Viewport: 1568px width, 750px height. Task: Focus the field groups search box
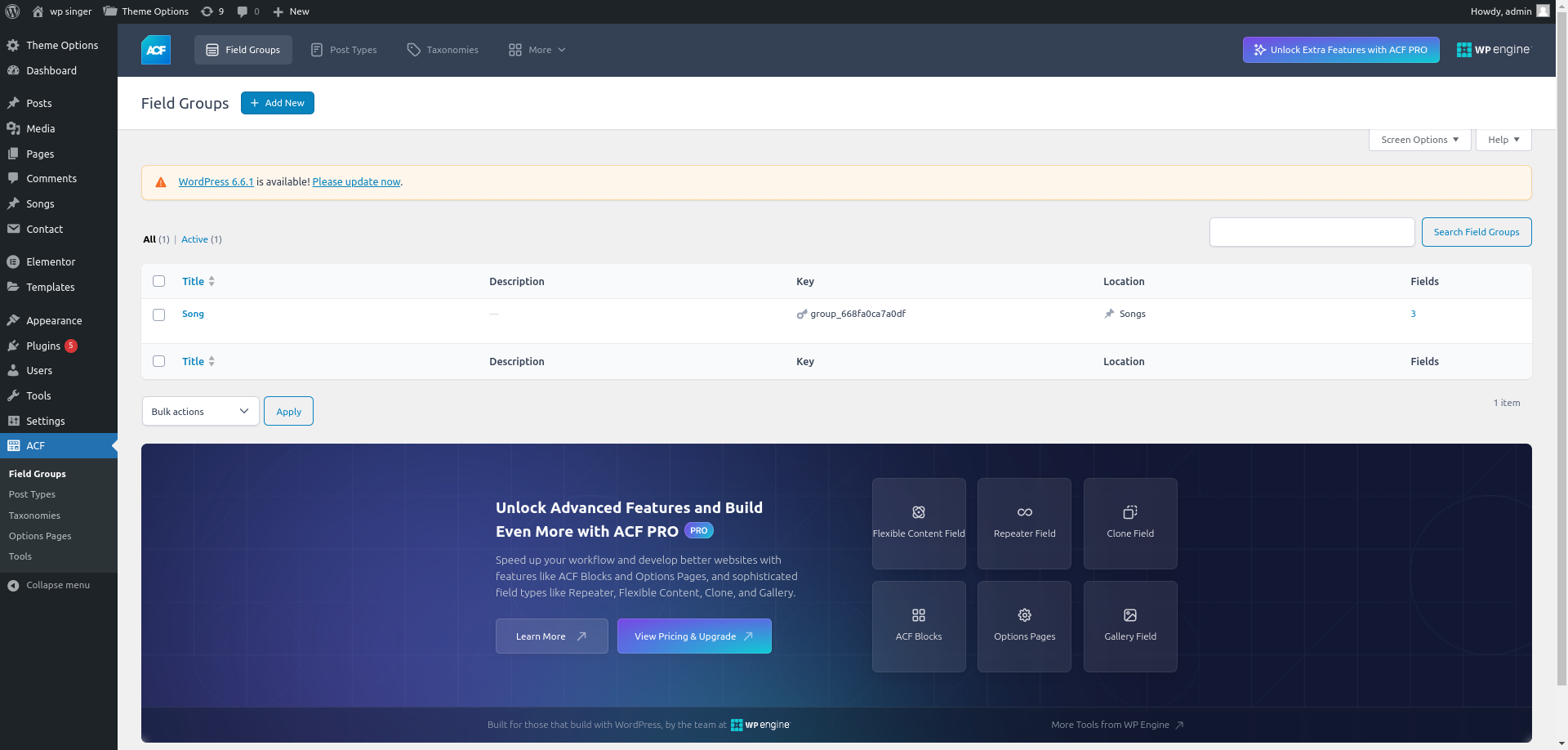1312,232
